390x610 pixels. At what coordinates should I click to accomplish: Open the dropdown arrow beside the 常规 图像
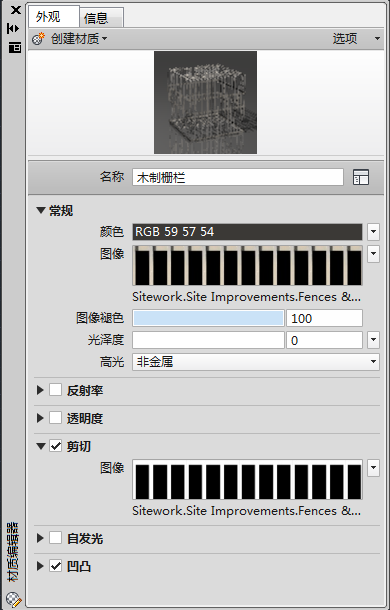373,254
